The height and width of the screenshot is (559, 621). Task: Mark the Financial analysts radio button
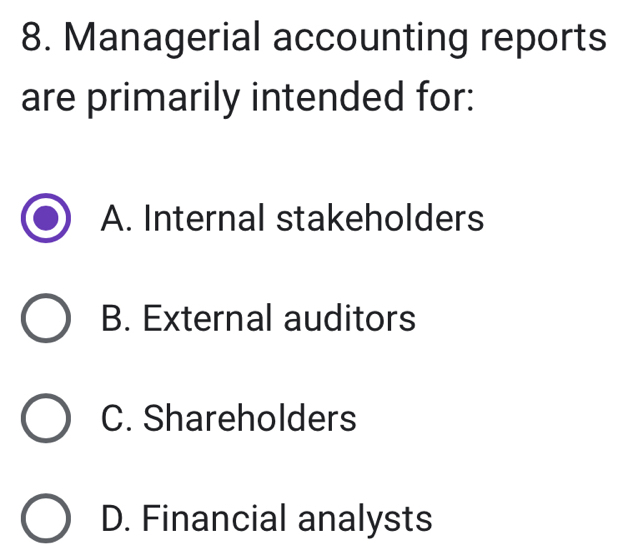point(45,519)
